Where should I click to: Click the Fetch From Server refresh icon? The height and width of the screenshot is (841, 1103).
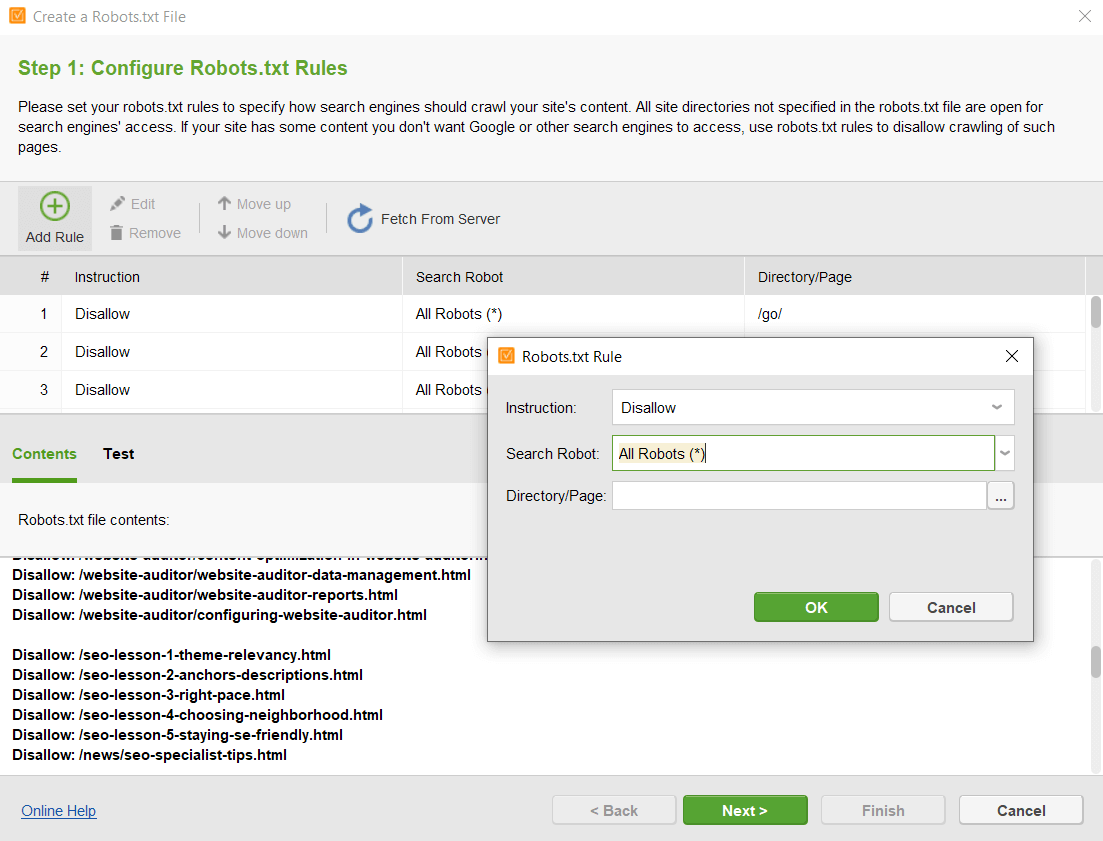(360, 219)
